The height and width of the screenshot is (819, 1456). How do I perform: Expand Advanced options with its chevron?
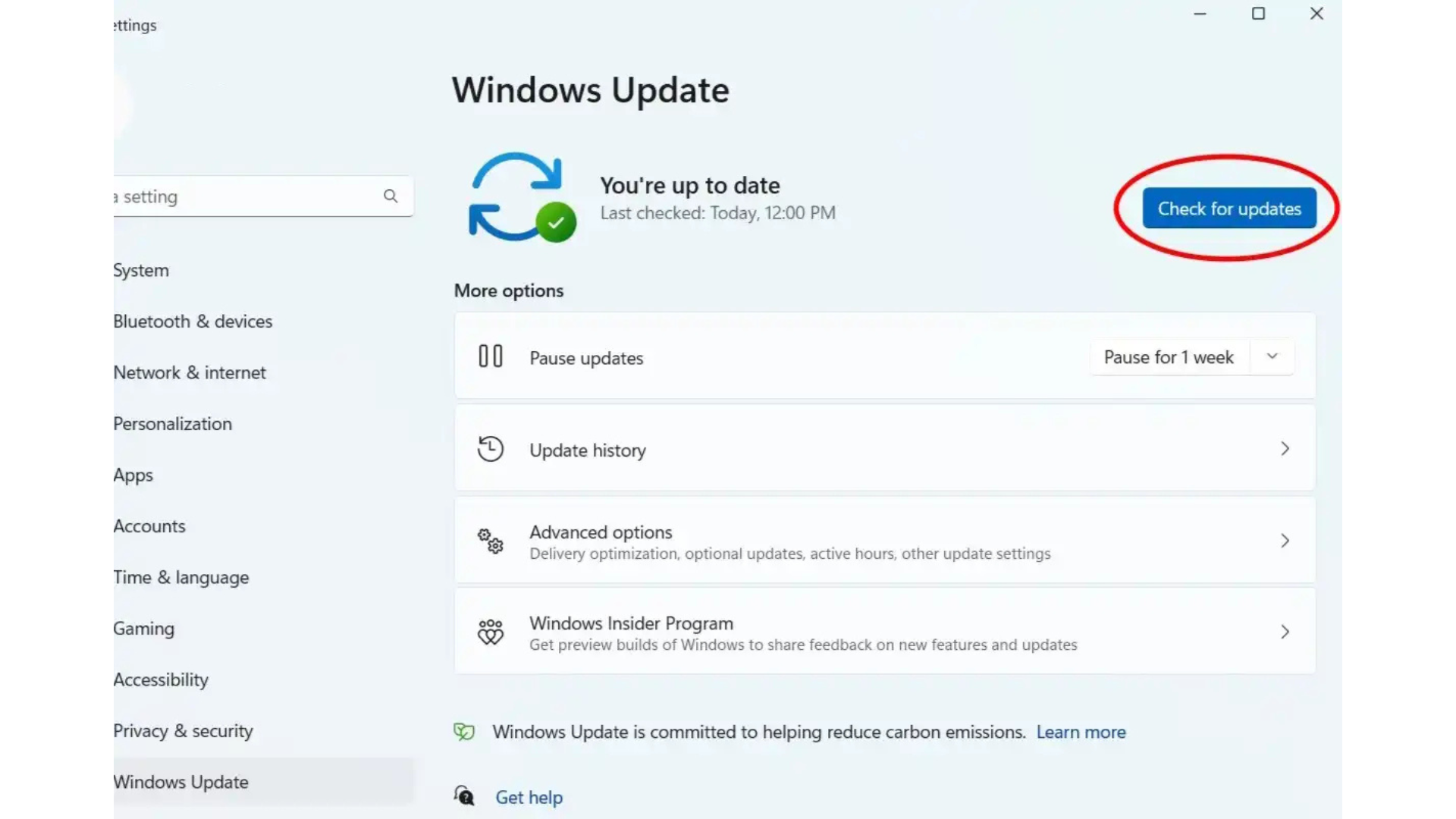coord(1285,541)
